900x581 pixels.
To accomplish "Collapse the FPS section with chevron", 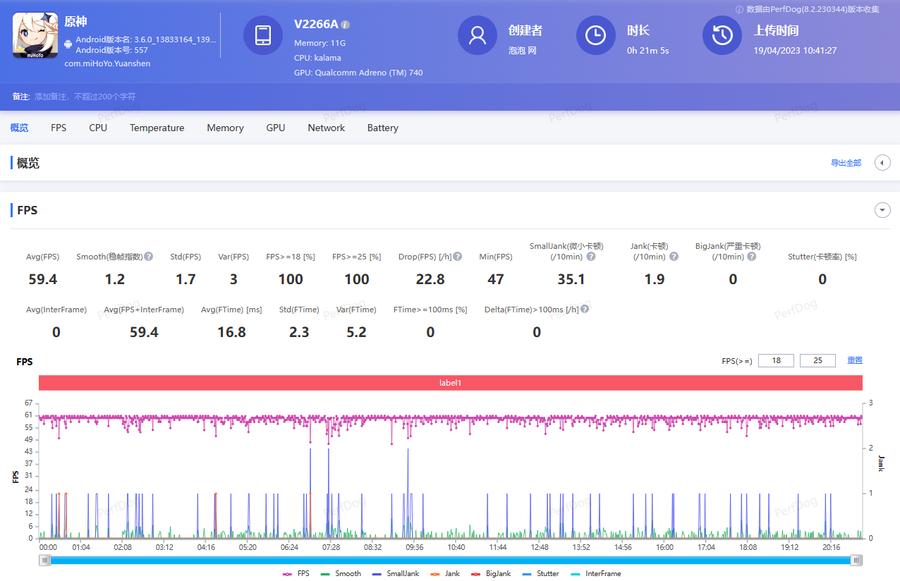I will 882,210.
